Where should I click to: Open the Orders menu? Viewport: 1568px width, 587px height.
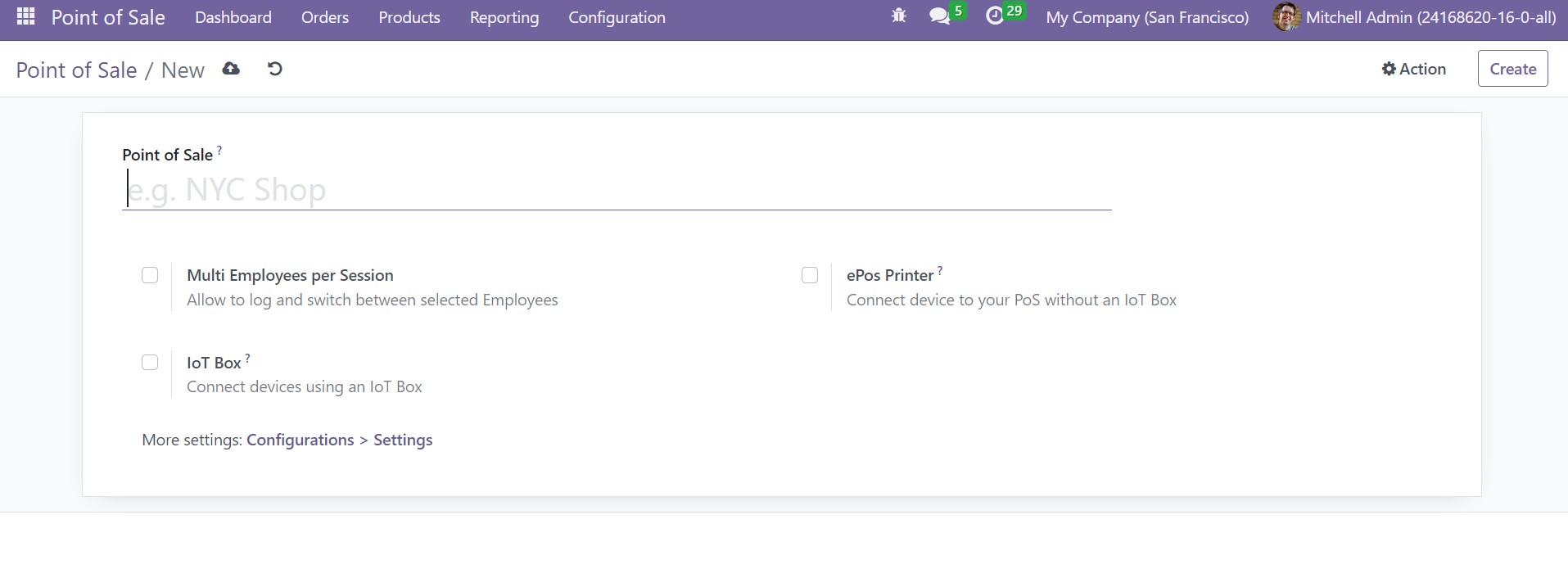click(325, 17)
